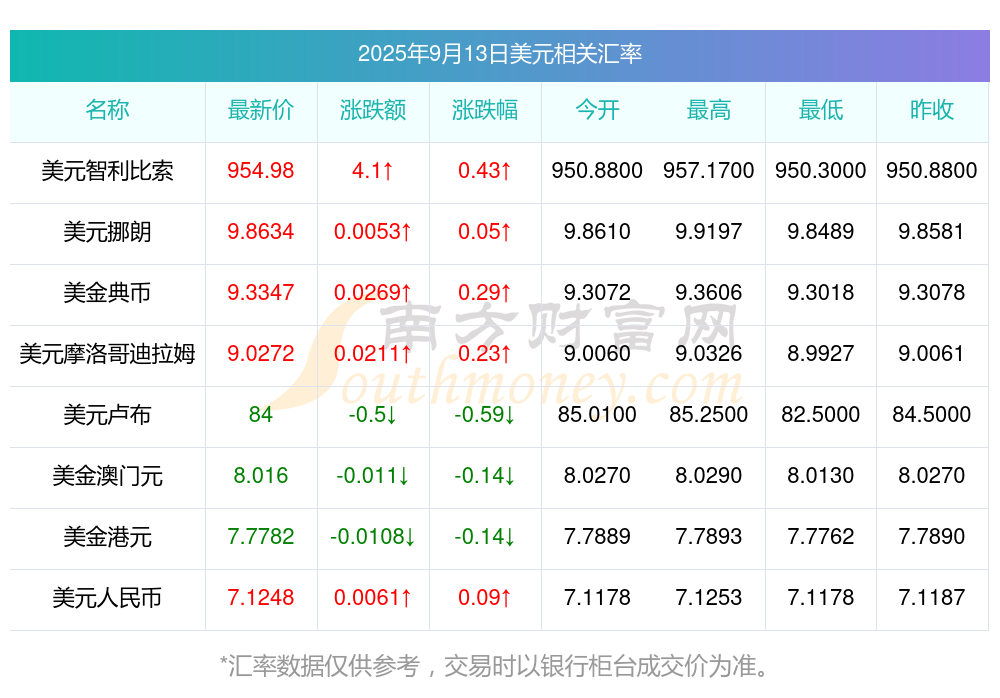Select the 最低 column header
The height and width of the screenshot is (698, 1000).
[x=821, y=110]
